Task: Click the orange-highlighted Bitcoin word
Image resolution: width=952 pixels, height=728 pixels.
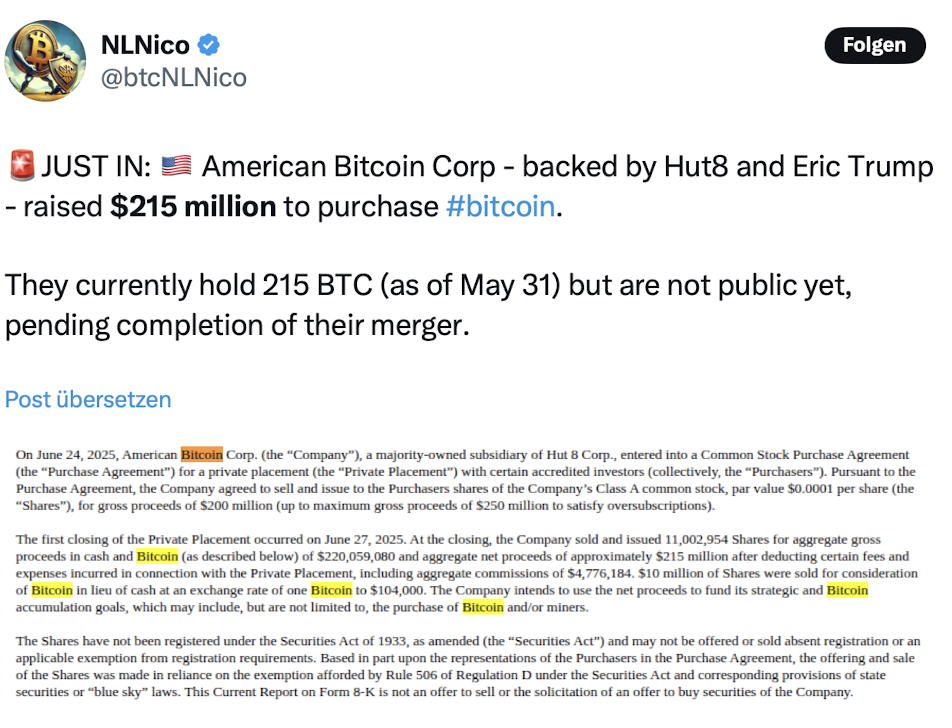Action: 202,455
